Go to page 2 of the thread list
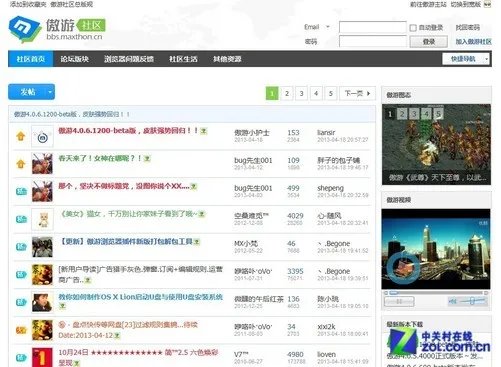Screen dimensions: 501x367 point(287,93)
